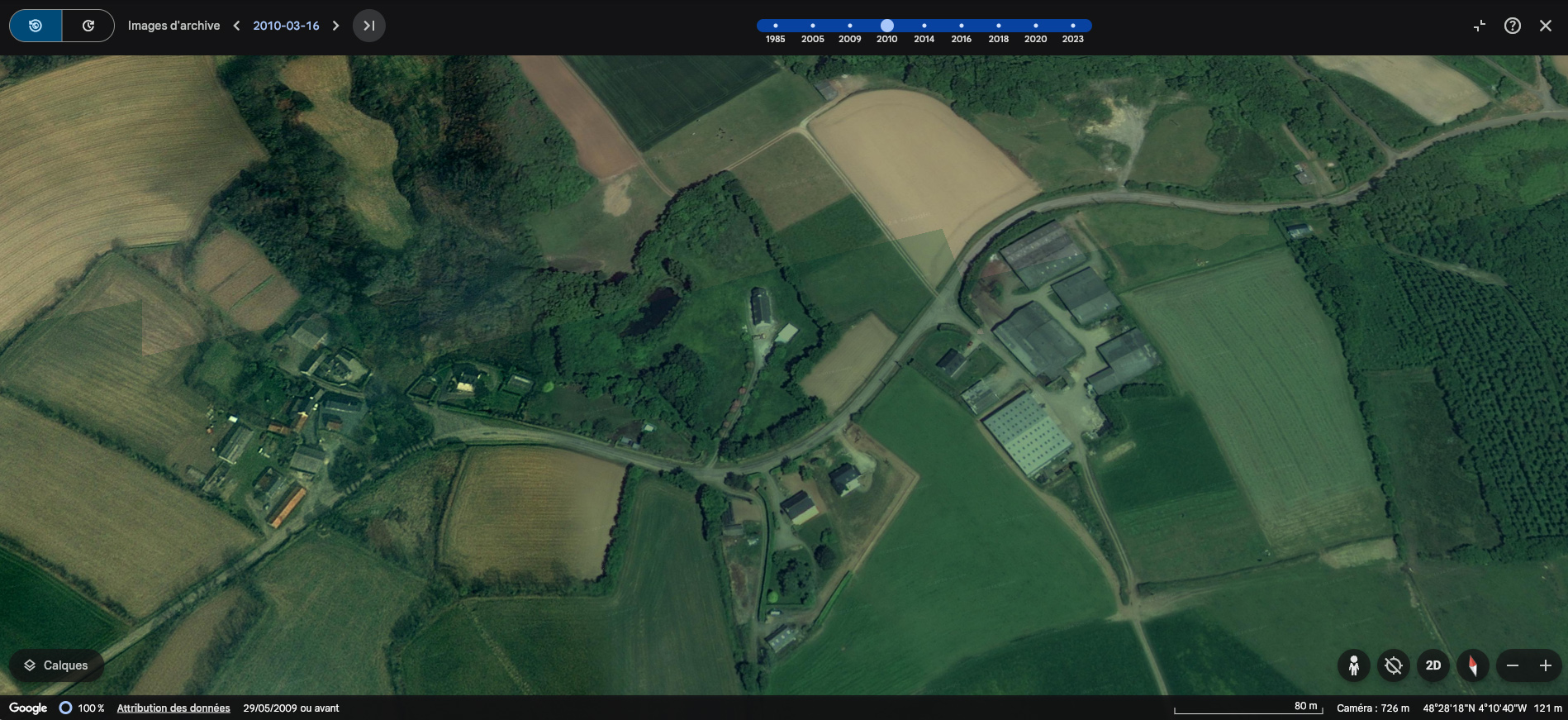Open the help question mark icon

point(1512,26)
